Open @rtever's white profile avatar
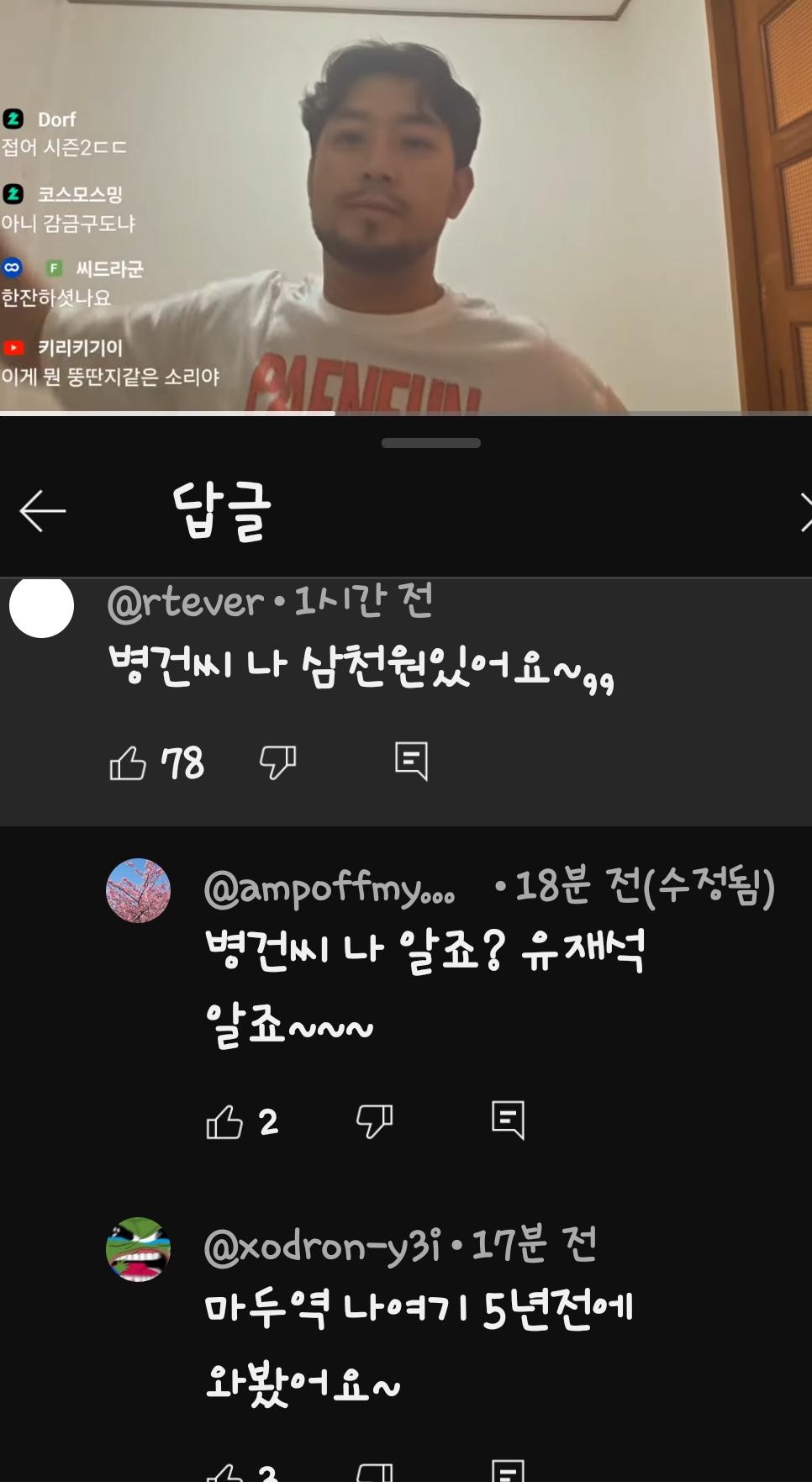Screen dimensions: 812x1482 pyautogui.click(x=41, y=606)
